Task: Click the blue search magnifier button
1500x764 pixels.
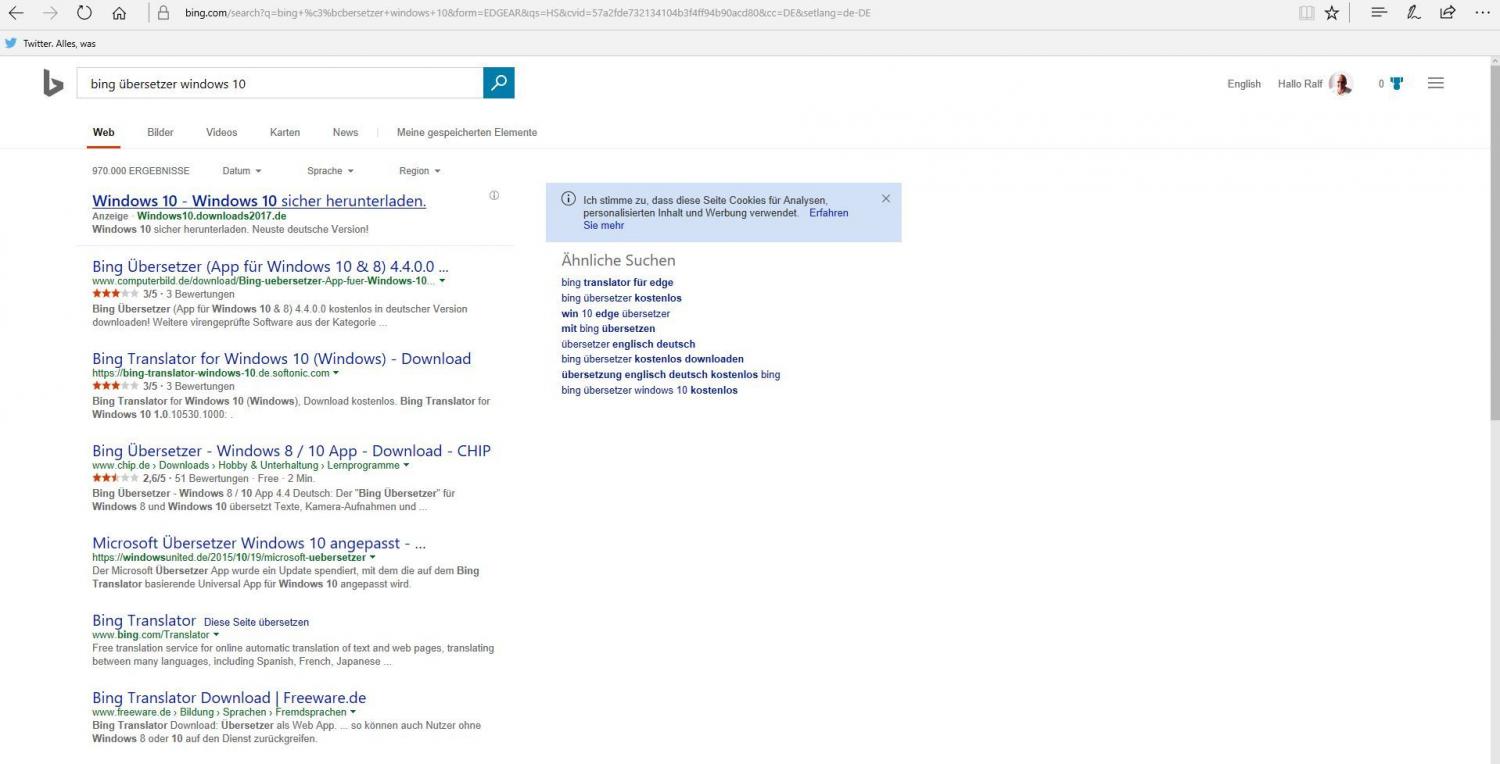Action: [499, 83]
